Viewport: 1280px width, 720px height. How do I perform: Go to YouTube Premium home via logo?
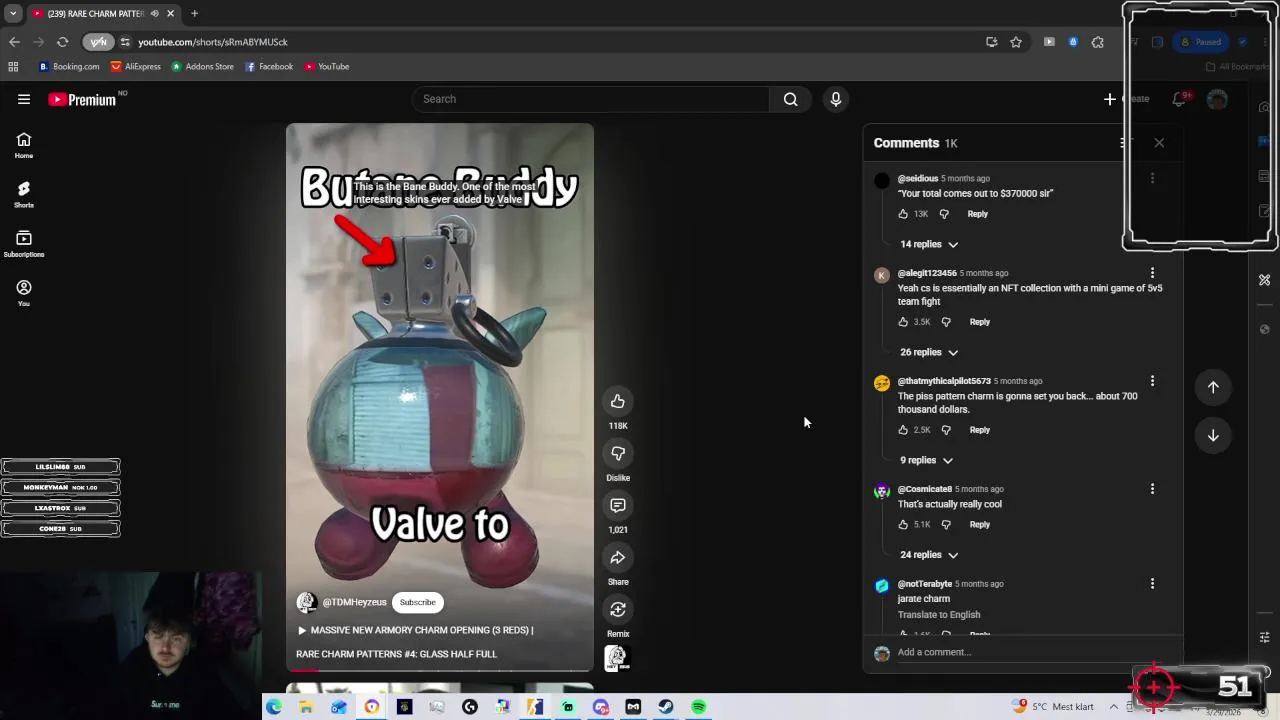[82, 99]
